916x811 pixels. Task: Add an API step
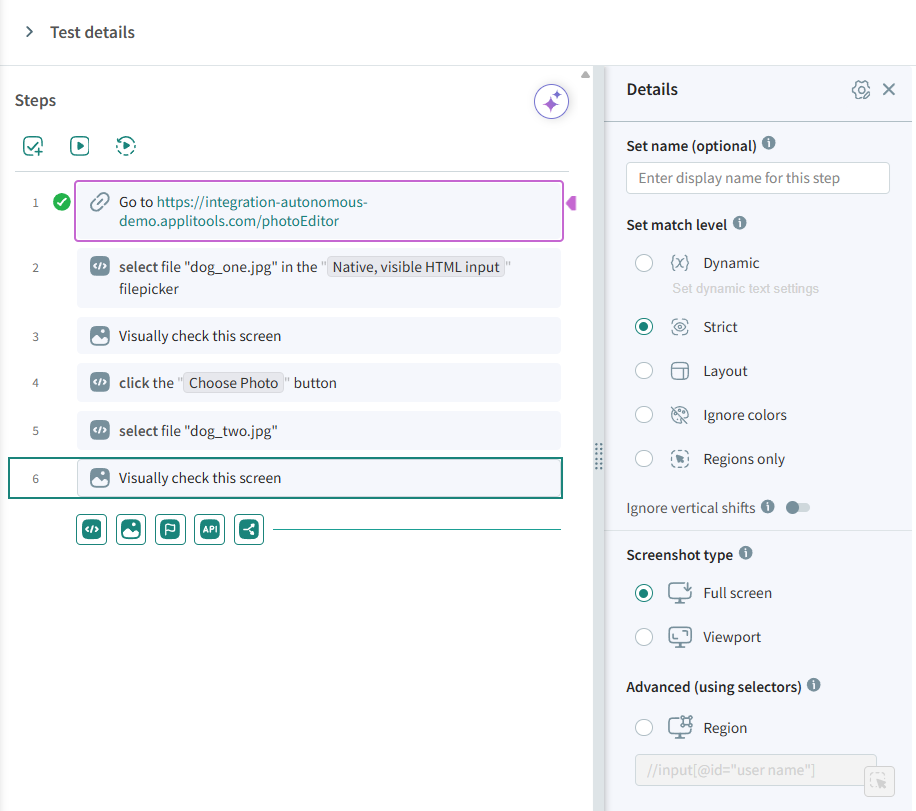[210, 529]
